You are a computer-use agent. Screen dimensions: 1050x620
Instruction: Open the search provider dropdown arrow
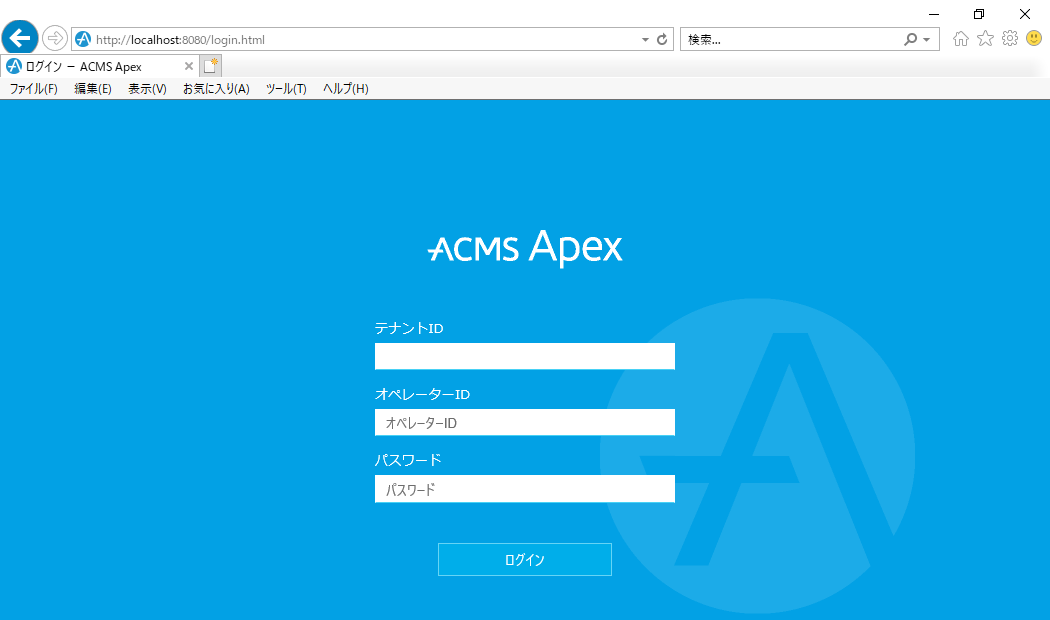(x=925, y=38)
